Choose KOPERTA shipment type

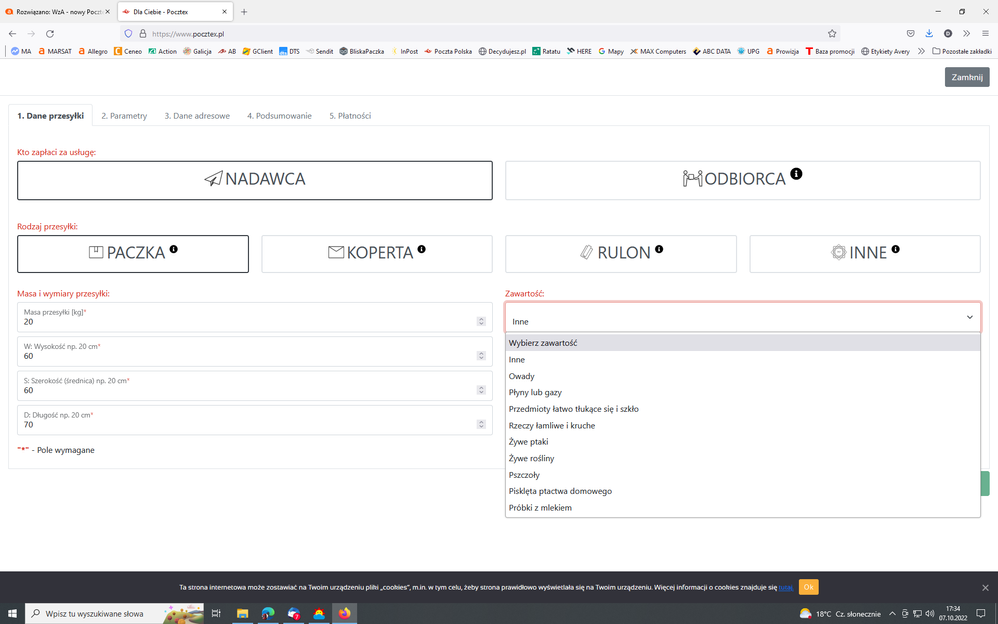pos(377,254)
